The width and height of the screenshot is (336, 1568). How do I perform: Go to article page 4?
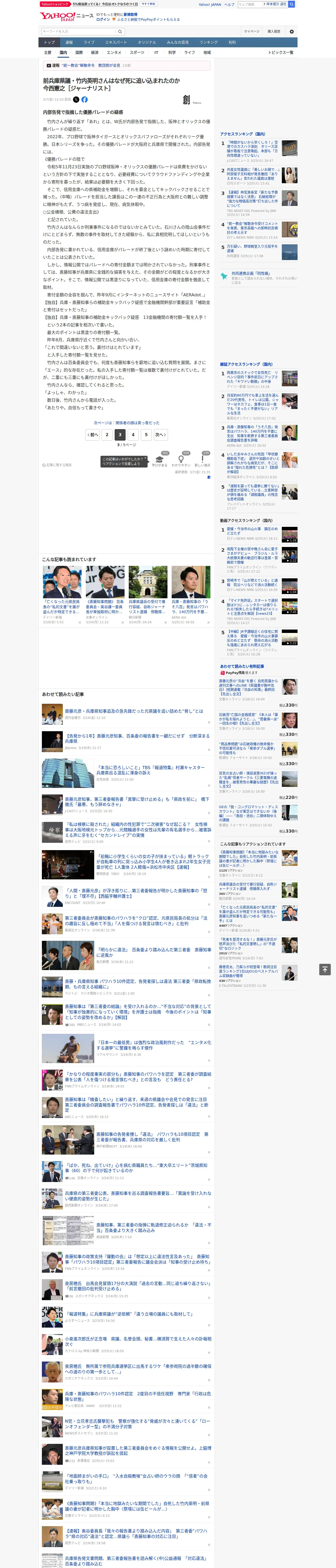pos(133,435)
